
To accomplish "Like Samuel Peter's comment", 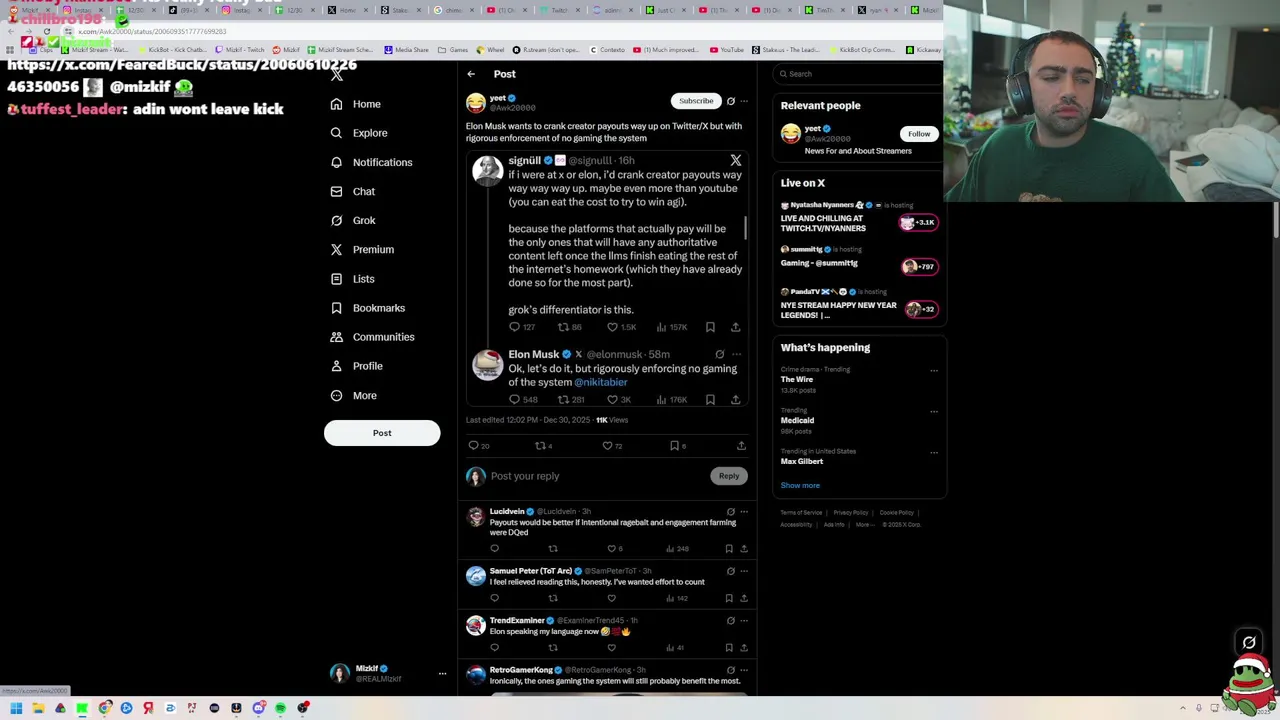I will [612, 598].
